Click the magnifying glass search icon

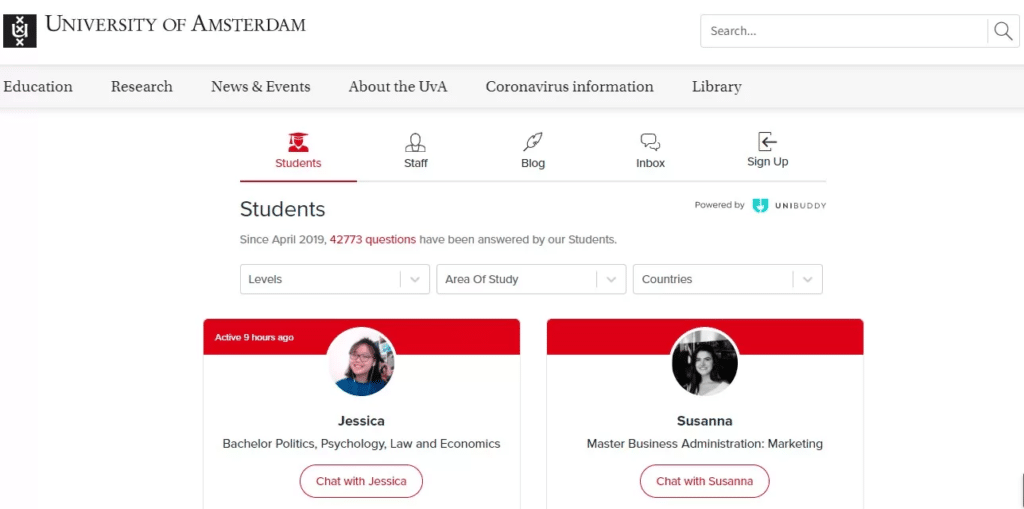coord(1003,31)
